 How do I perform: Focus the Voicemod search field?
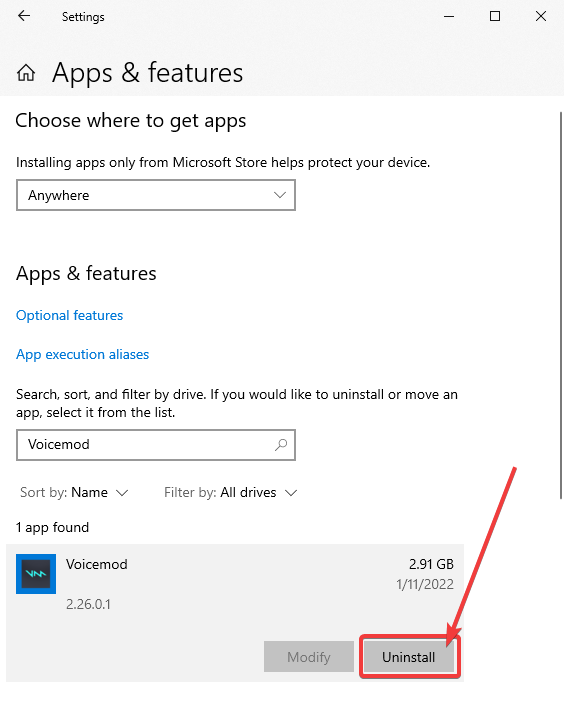coord(156,445)
